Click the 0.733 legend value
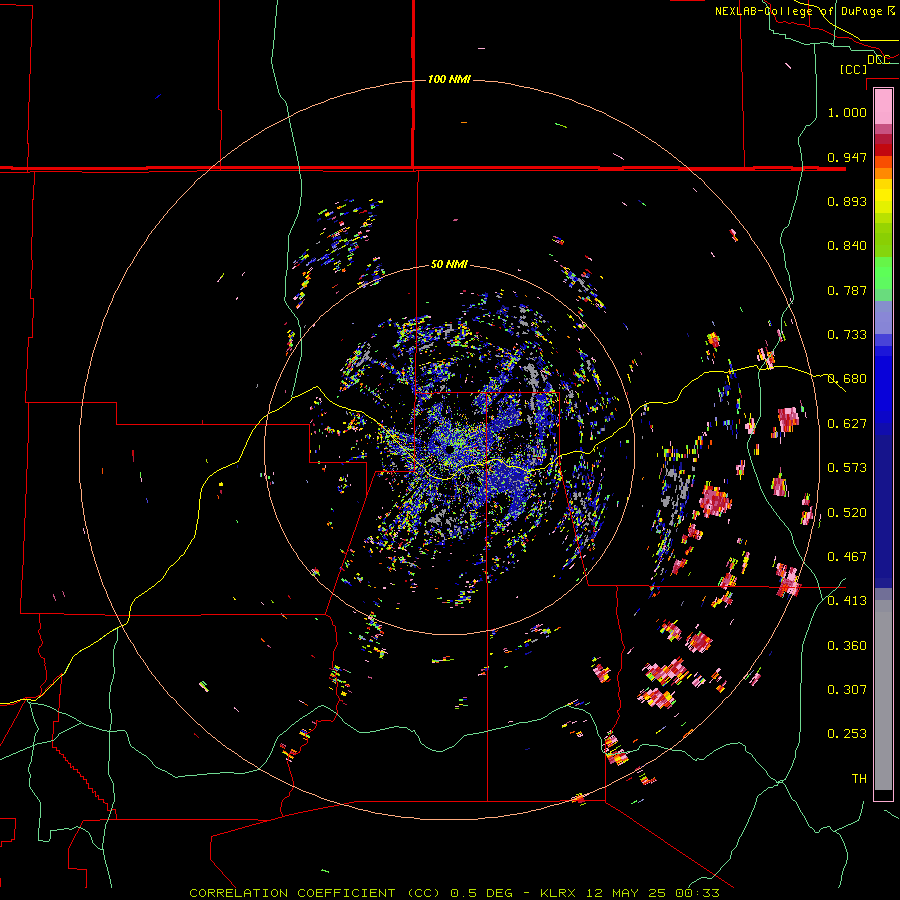The height and width of the screenshot is (900, 900). point(847,334)
